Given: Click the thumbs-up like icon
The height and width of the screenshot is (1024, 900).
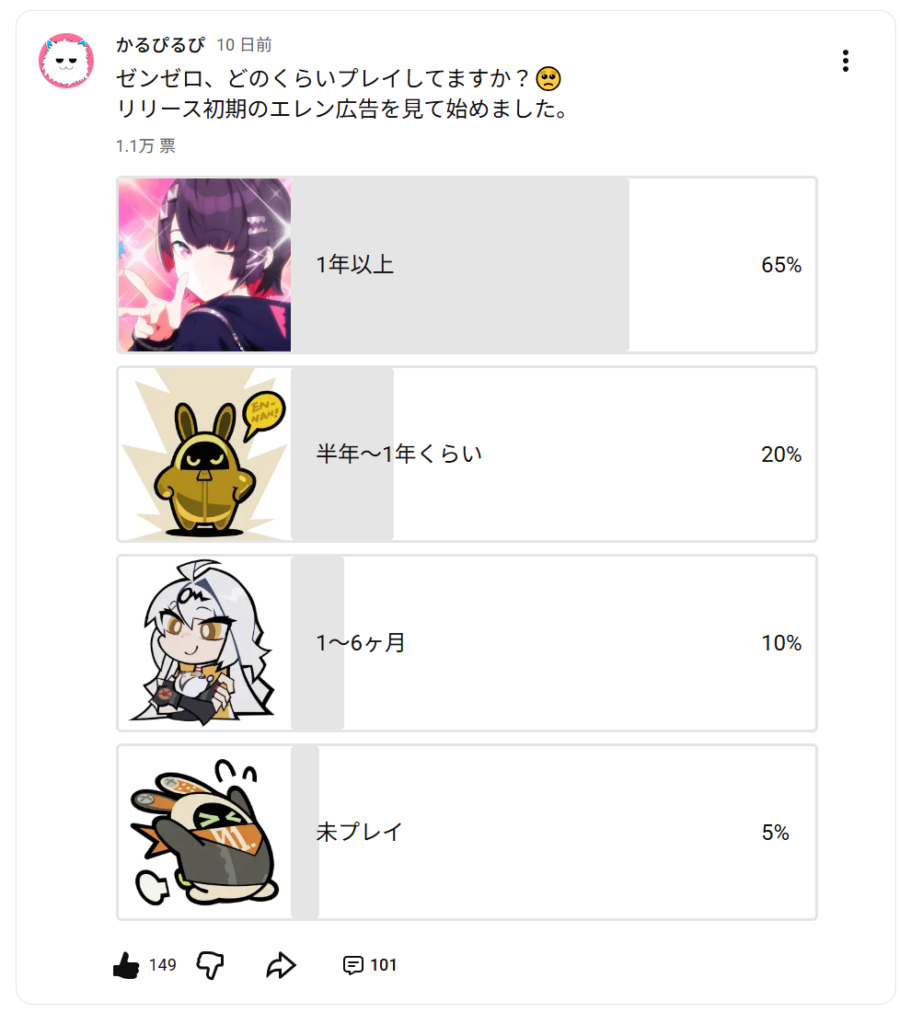Looking at the screenshot, I should click(x=126, y=965).
